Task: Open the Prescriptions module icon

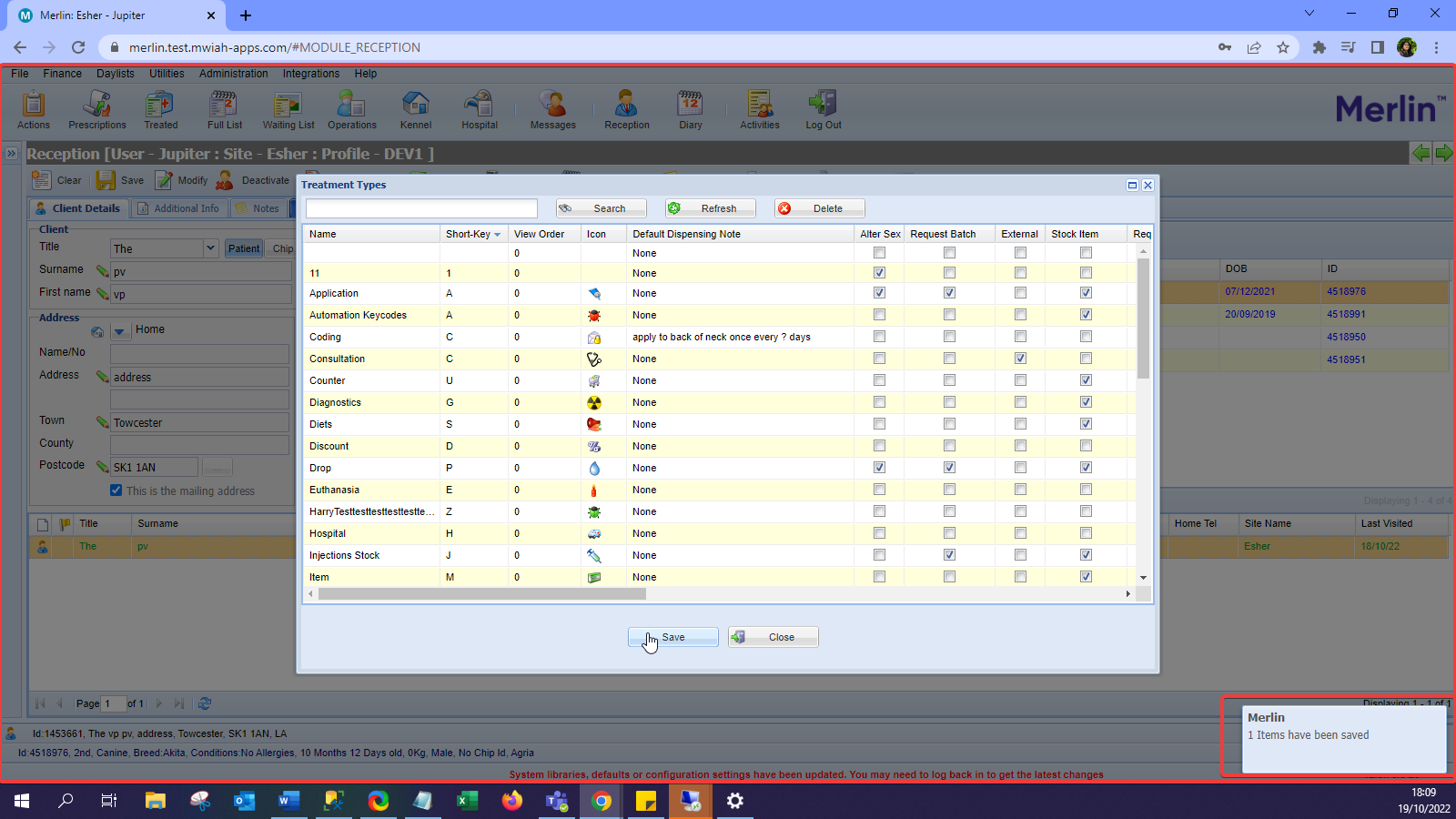Action: click(x=97, y=109)
